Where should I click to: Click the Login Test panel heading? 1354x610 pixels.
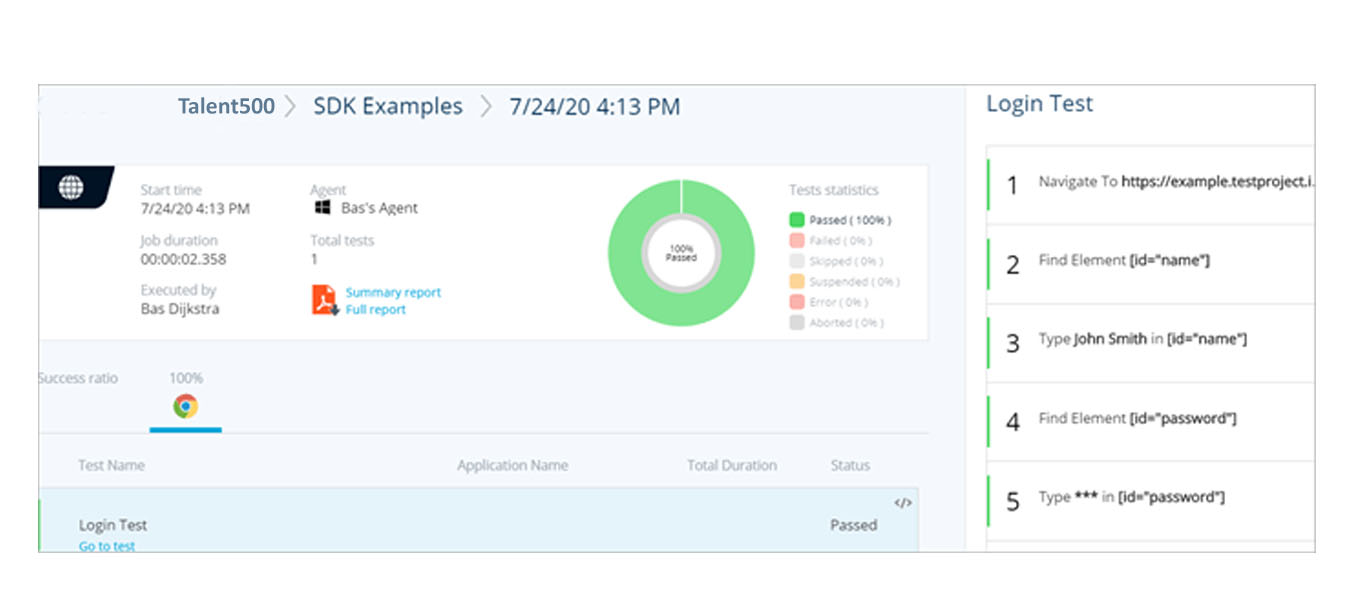pyautogui.click(x=1039, y=104)
